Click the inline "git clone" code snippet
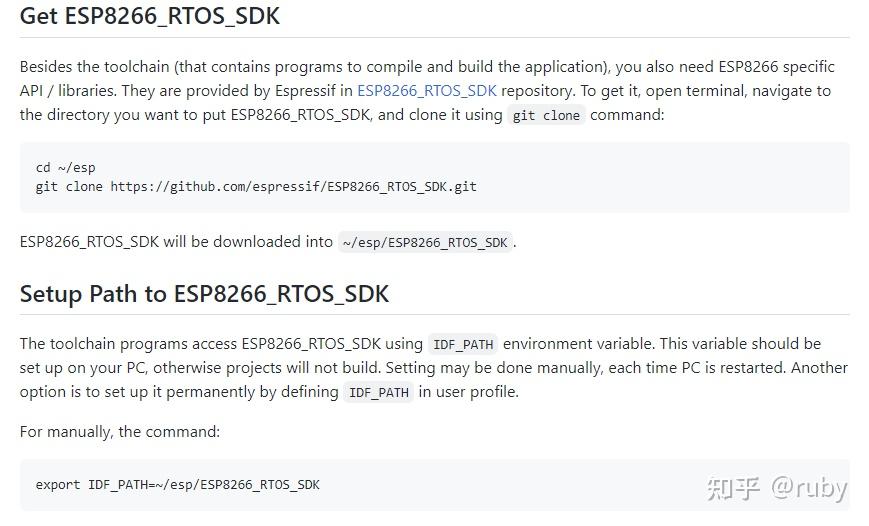 point(546,115)
